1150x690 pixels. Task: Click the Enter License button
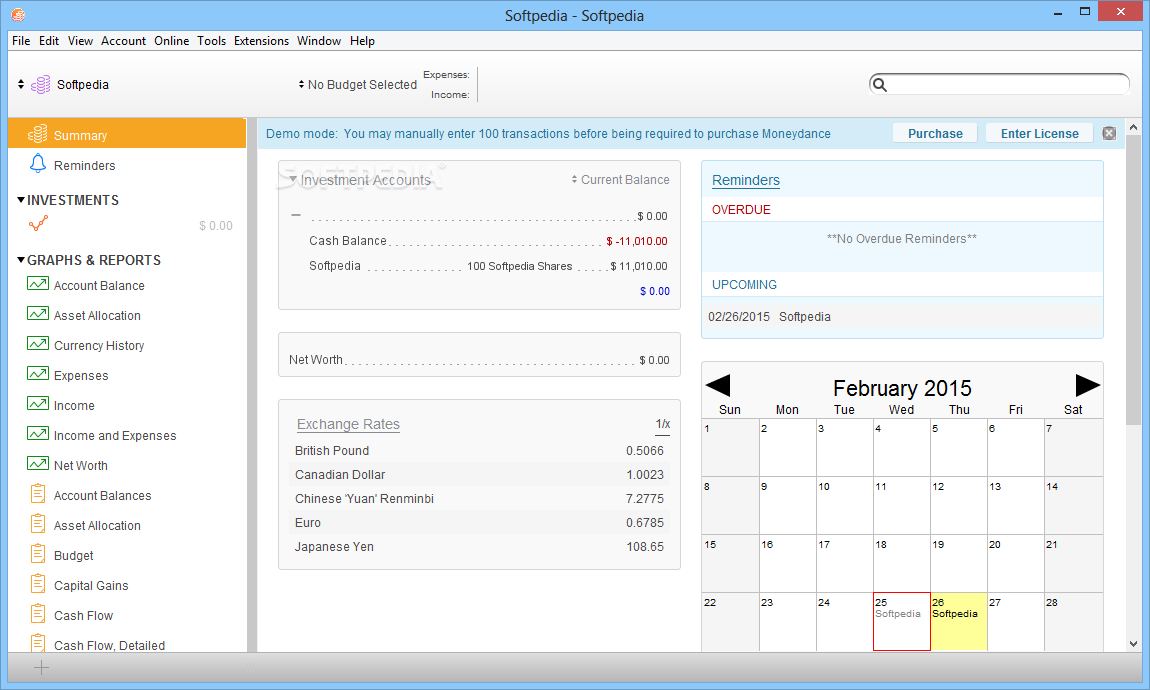point(1039,133)
